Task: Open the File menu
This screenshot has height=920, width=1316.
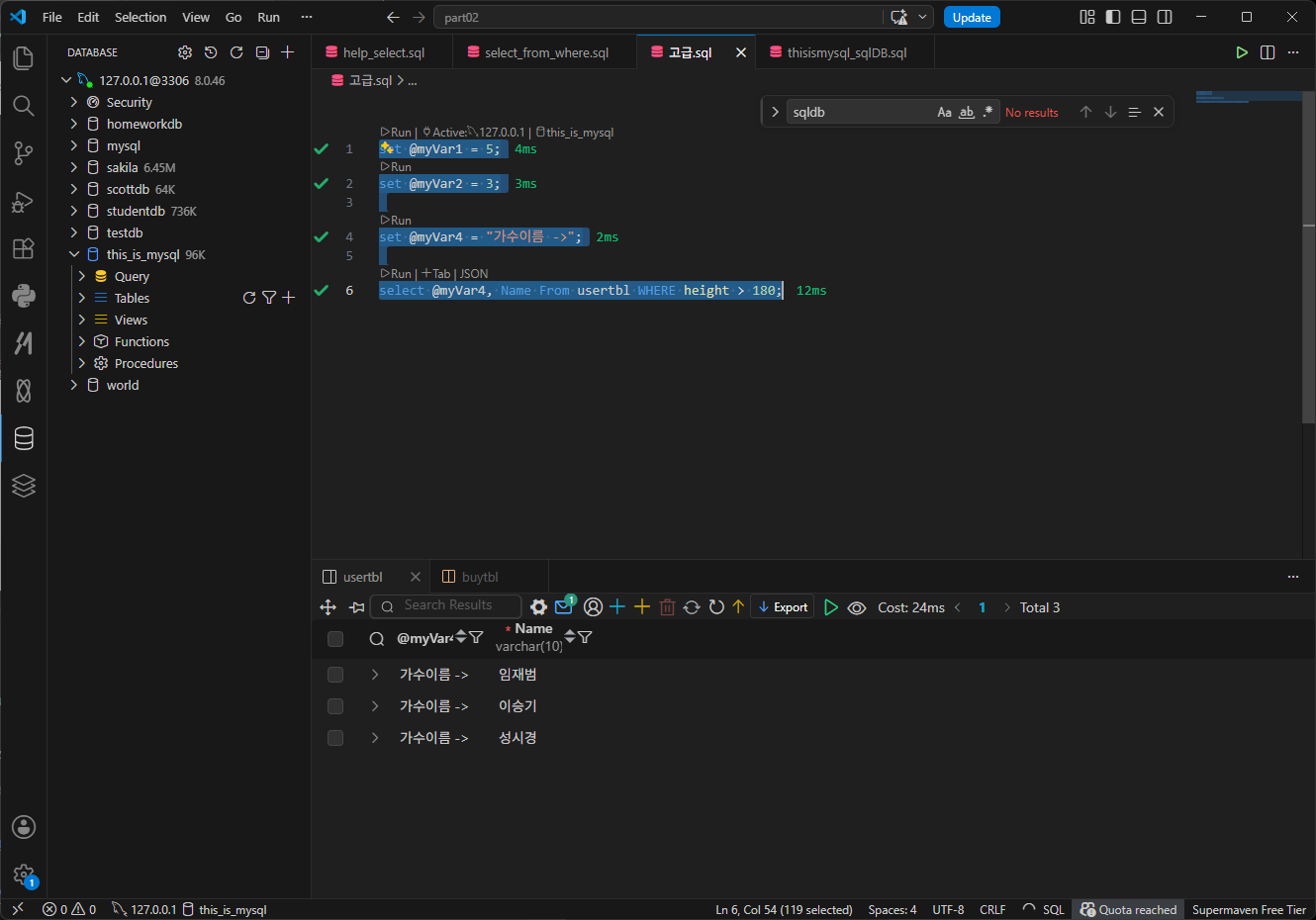Action: [52, 17]
